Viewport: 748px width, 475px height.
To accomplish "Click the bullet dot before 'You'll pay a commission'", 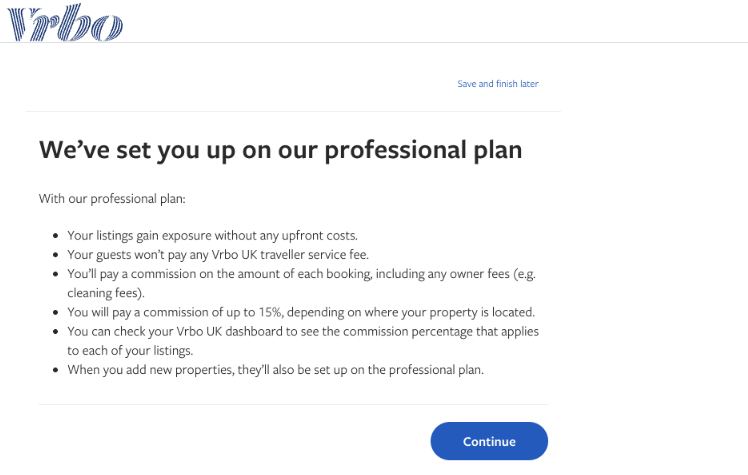I will 56,274.
